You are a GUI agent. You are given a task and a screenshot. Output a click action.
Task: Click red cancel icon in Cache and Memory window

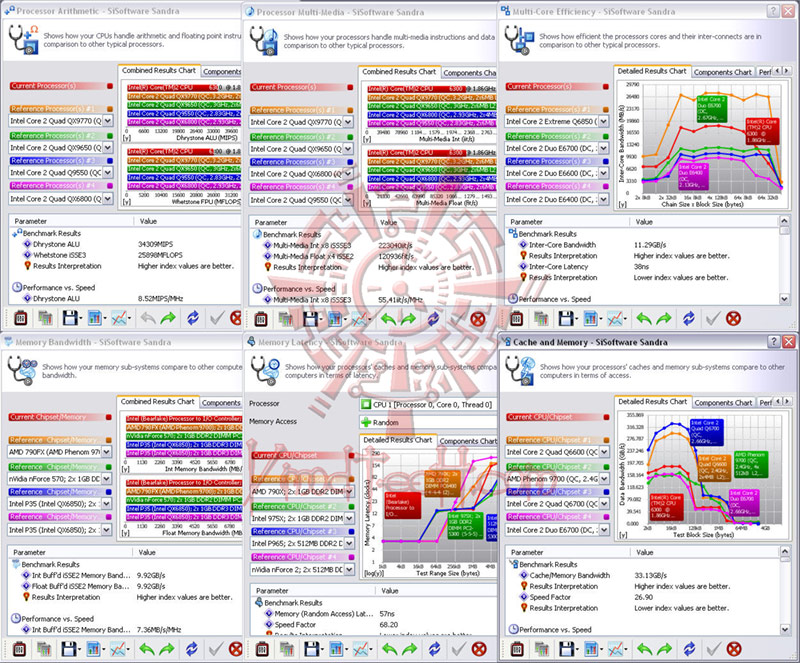click(734, 649)
